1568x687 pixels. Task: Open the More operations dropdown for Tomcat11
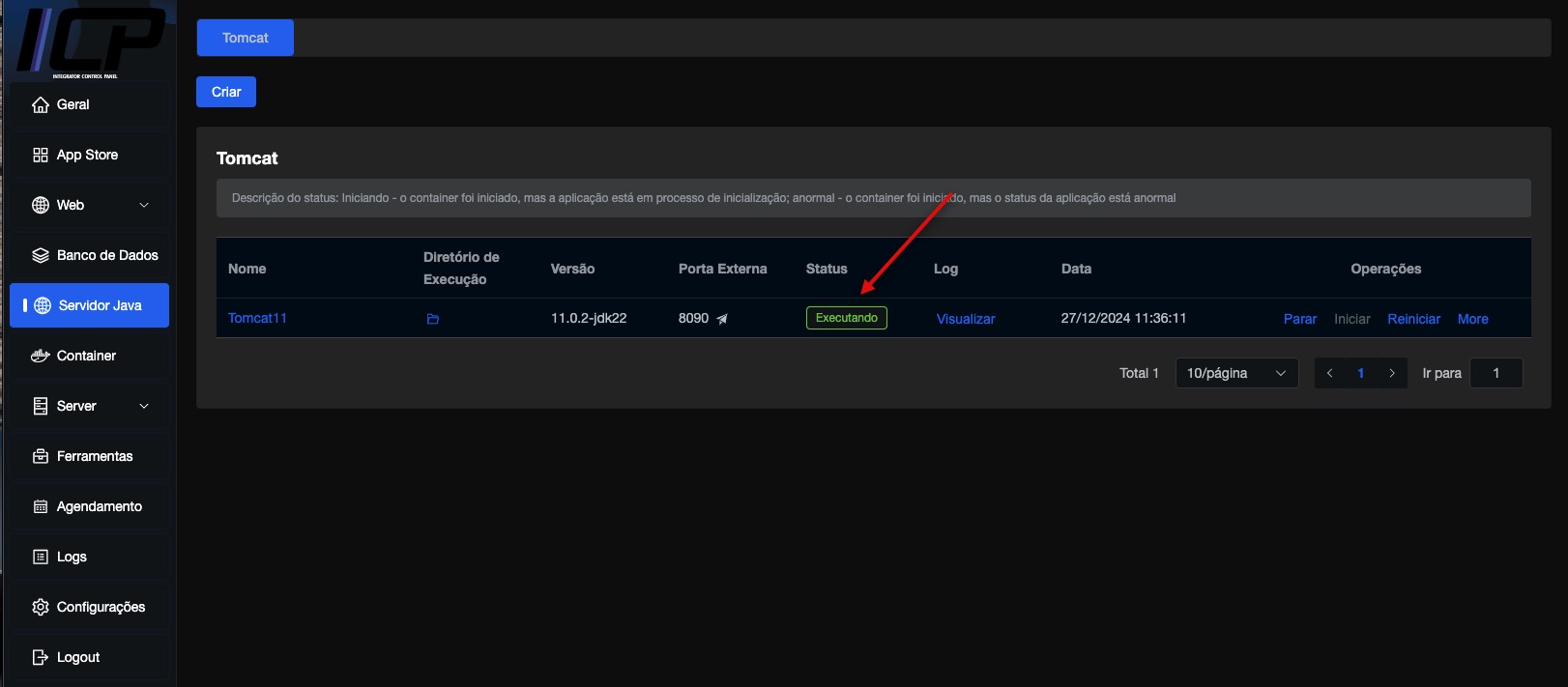coord(1472,319)
